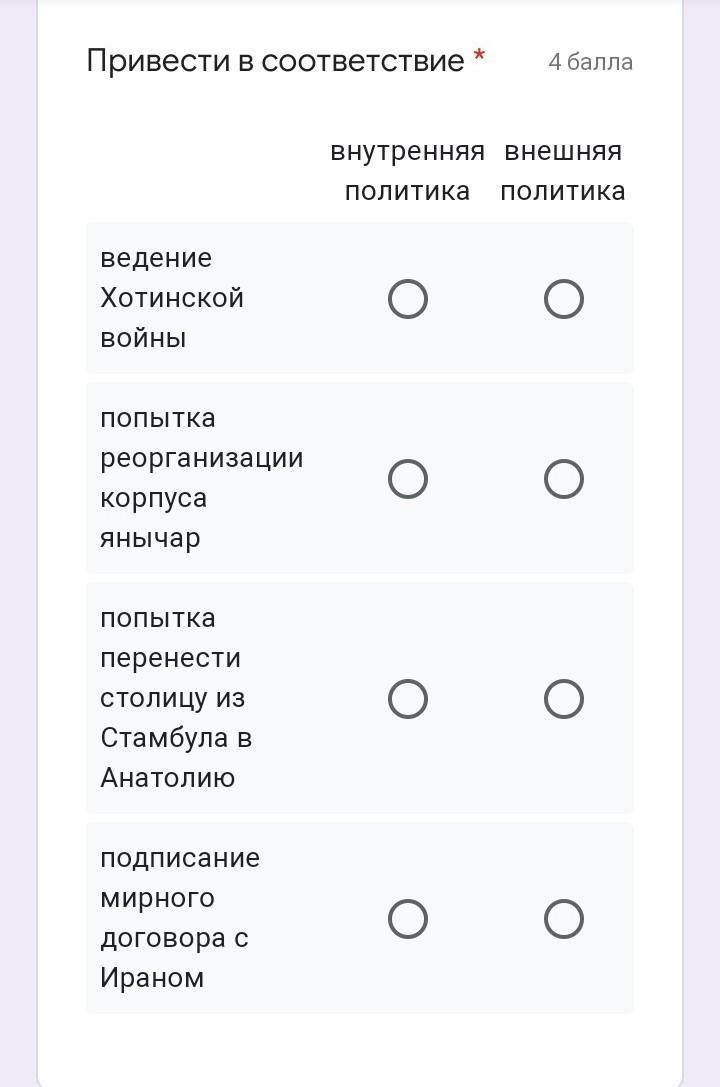
Task: Mark Хотинской войны as внешняя политика
Action: coord(563,299)
